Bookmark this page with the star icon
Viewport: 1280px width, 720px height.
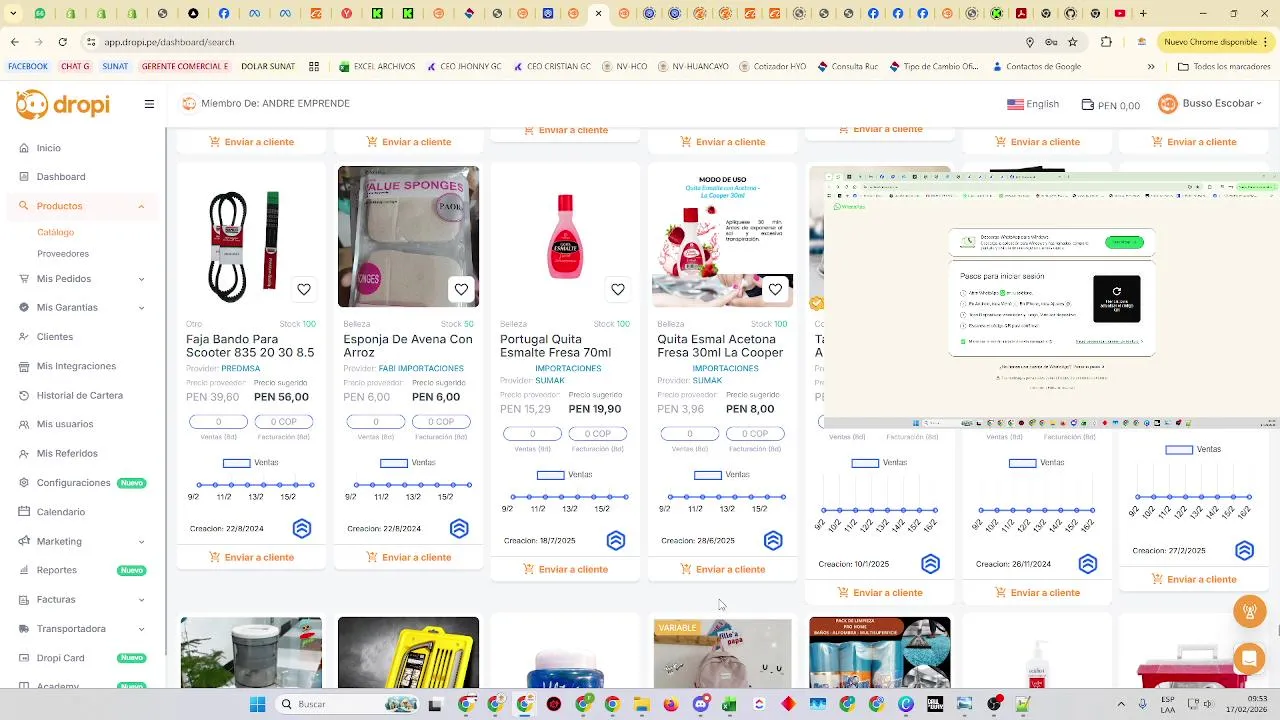1073,42
